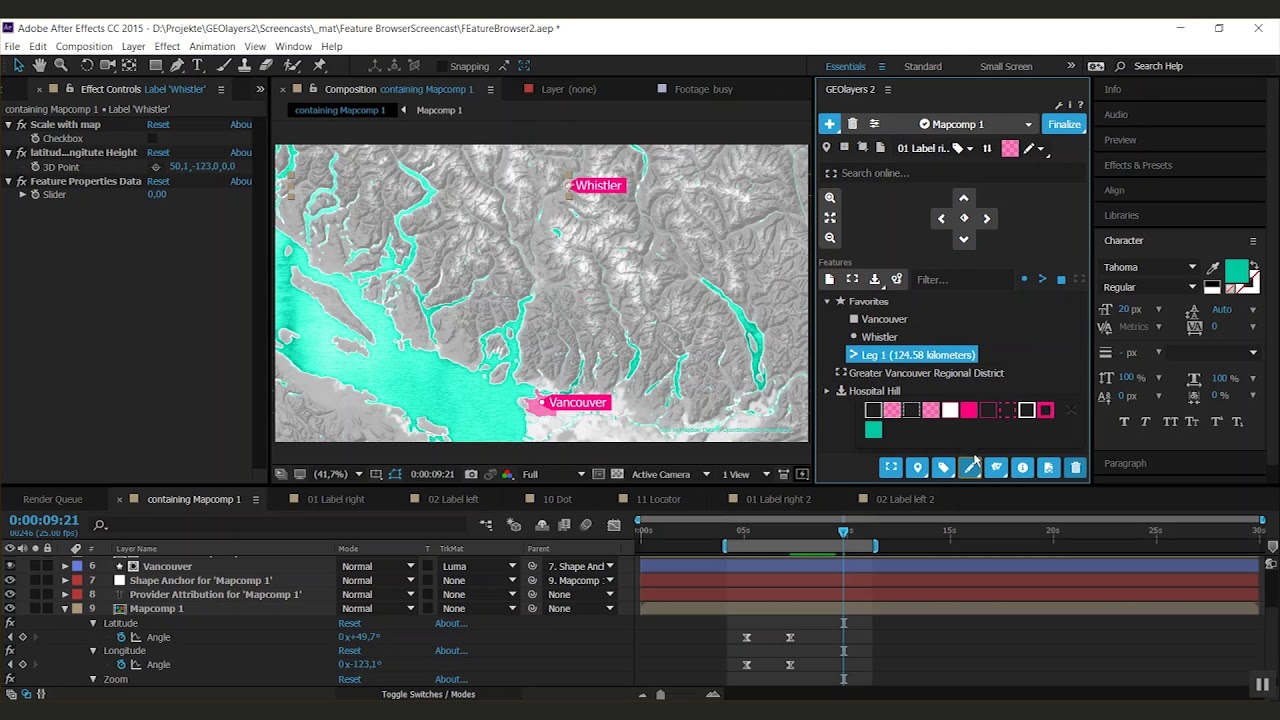Click the blue info icon button
Viewport: 1280px width, 720px height.
coord(1022,467)
